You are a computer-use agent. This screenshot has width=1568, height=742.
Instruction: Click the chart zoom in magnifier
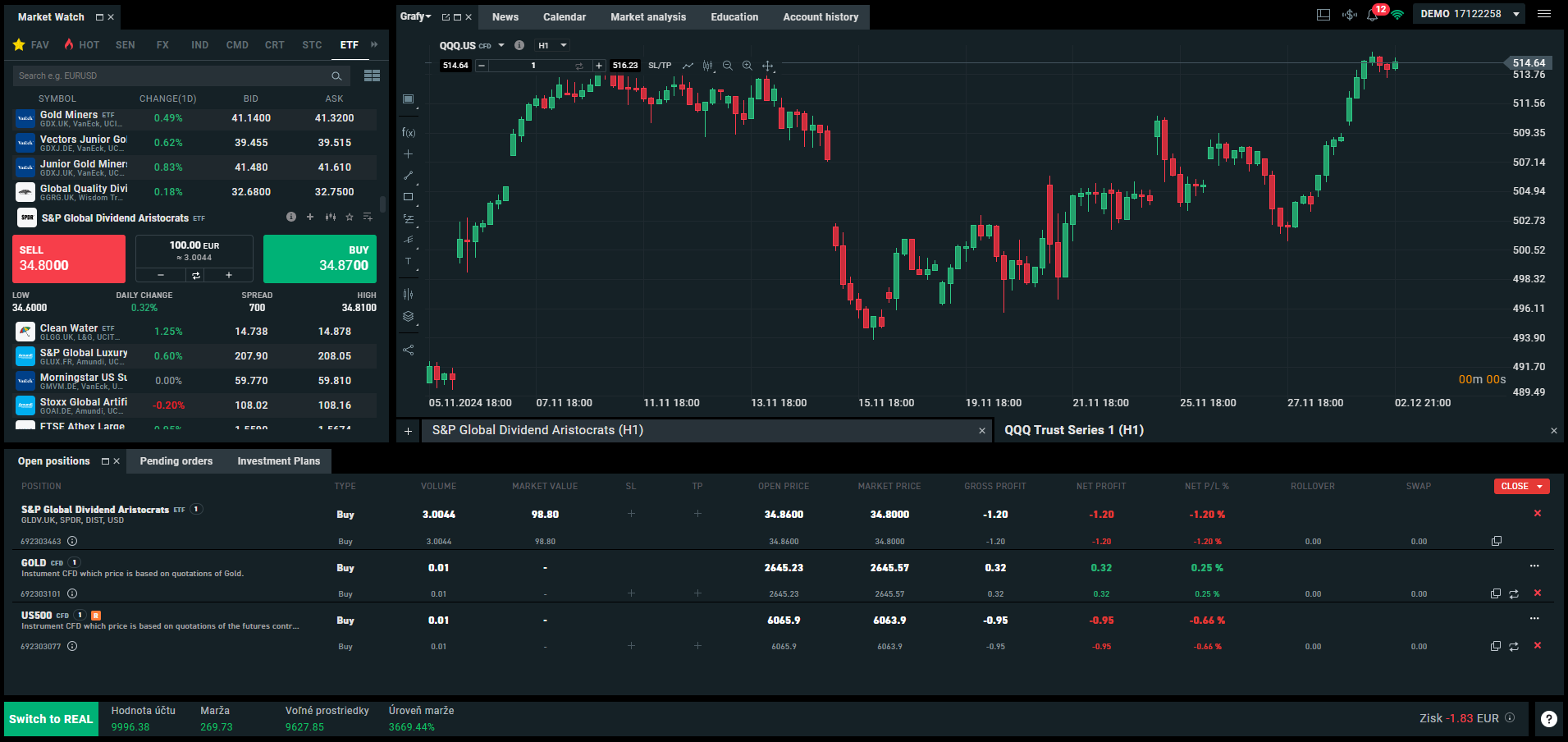click(x=747, y=66)
